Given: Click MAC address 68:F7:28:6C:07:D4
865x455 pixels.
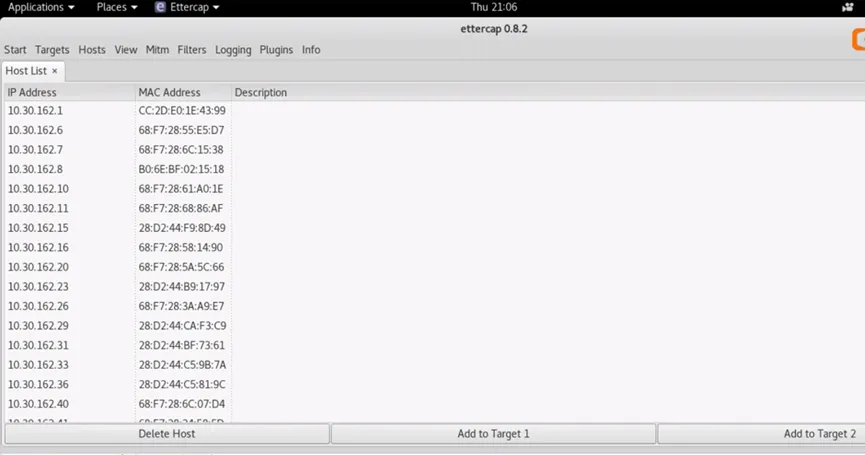Looking at the screenshot, I should click(x=181, y=404).
